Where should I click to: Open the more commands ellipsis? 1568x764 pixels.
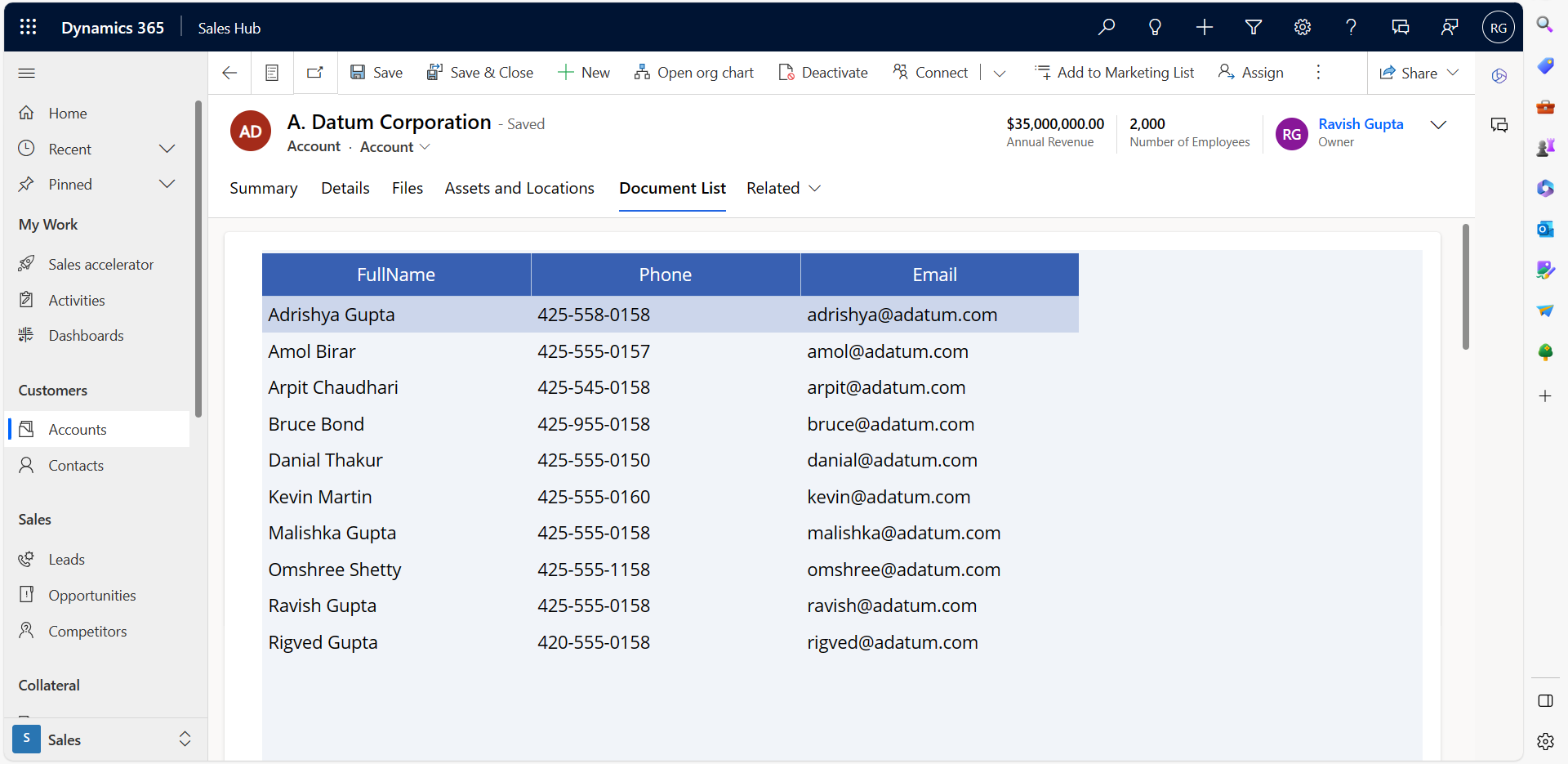1318,73
